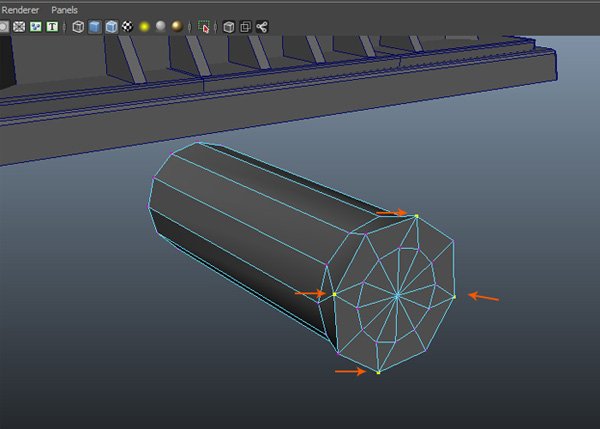Toggle safe title icon with letter T
Viewport: 600px width, 429px height.
(52, 27)
